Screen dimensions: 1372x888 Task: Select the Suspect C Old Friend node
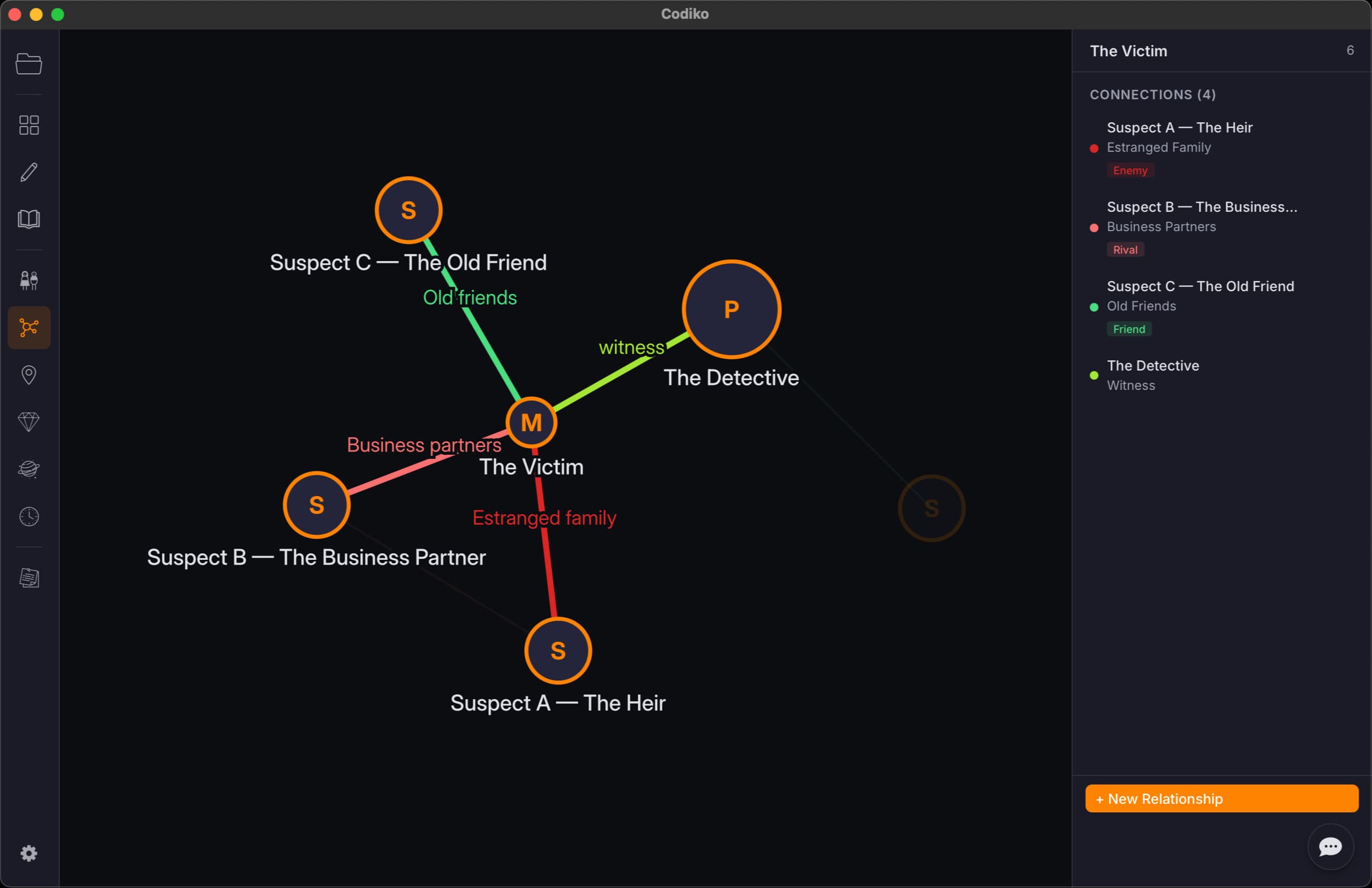point(408,210)
